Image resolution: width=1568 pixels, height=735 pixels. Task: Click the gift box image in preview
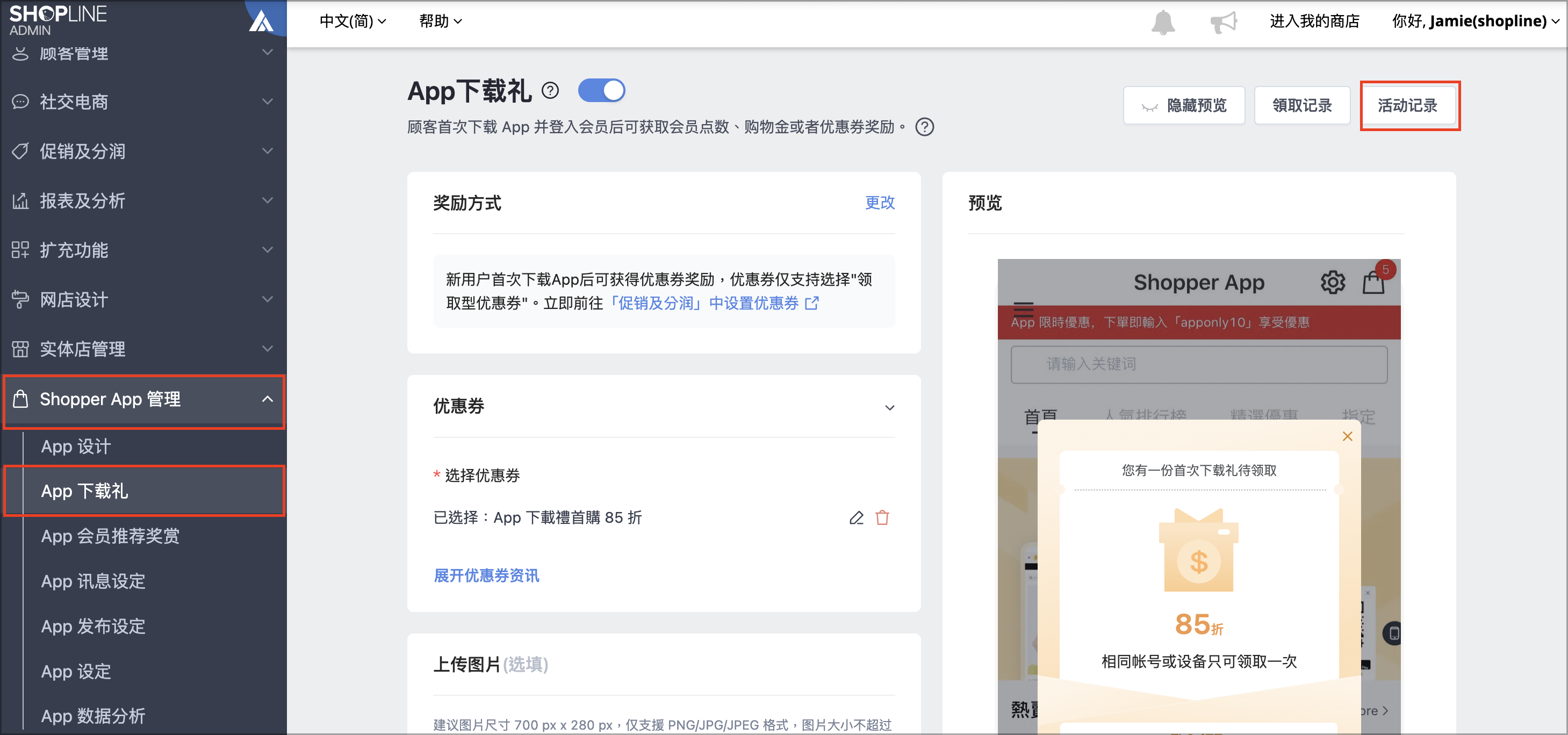point(1198,550)
